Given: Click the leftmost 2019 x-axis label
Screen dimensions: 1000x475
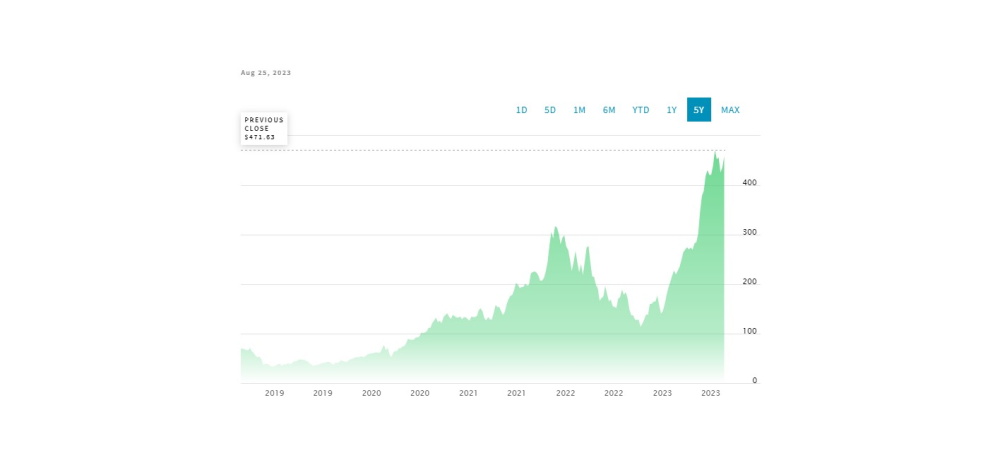Looking at the screenshot, I should [274, 393].
